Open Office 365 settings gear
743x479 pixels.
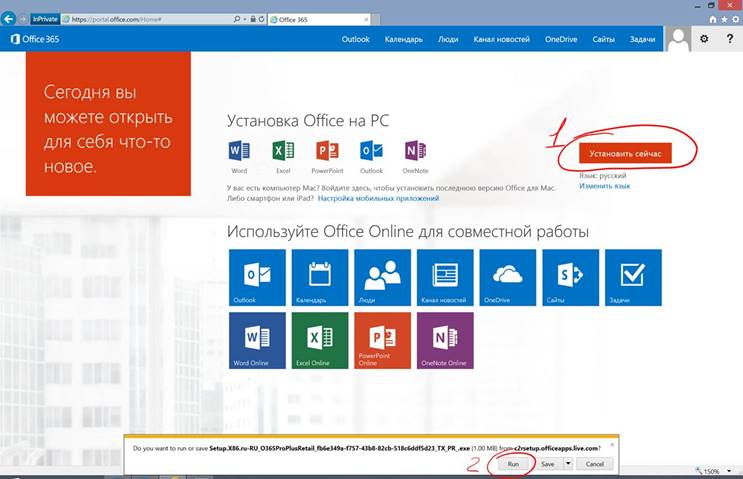(x=704, y=39)
